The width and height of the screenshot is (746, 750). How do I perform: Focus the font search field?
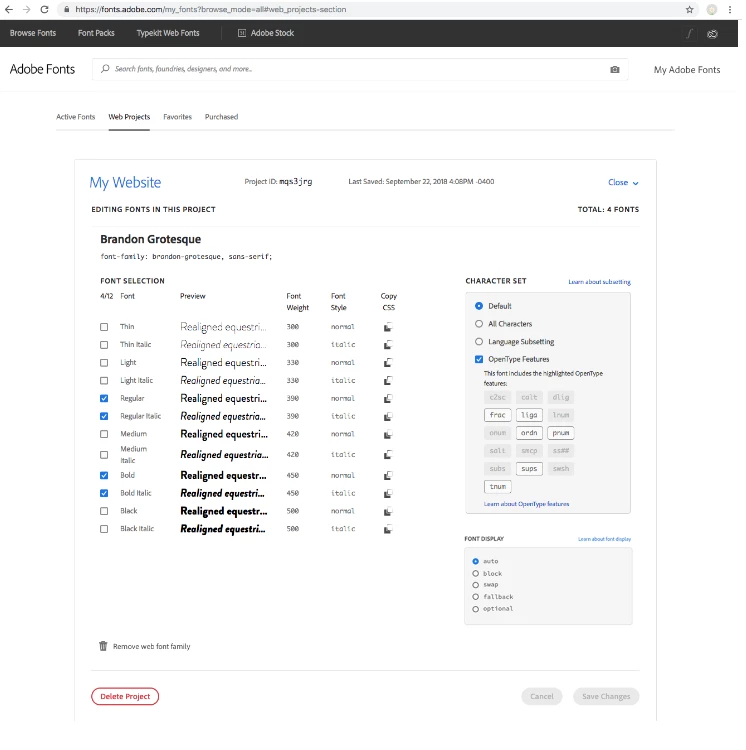click(360, 69)
